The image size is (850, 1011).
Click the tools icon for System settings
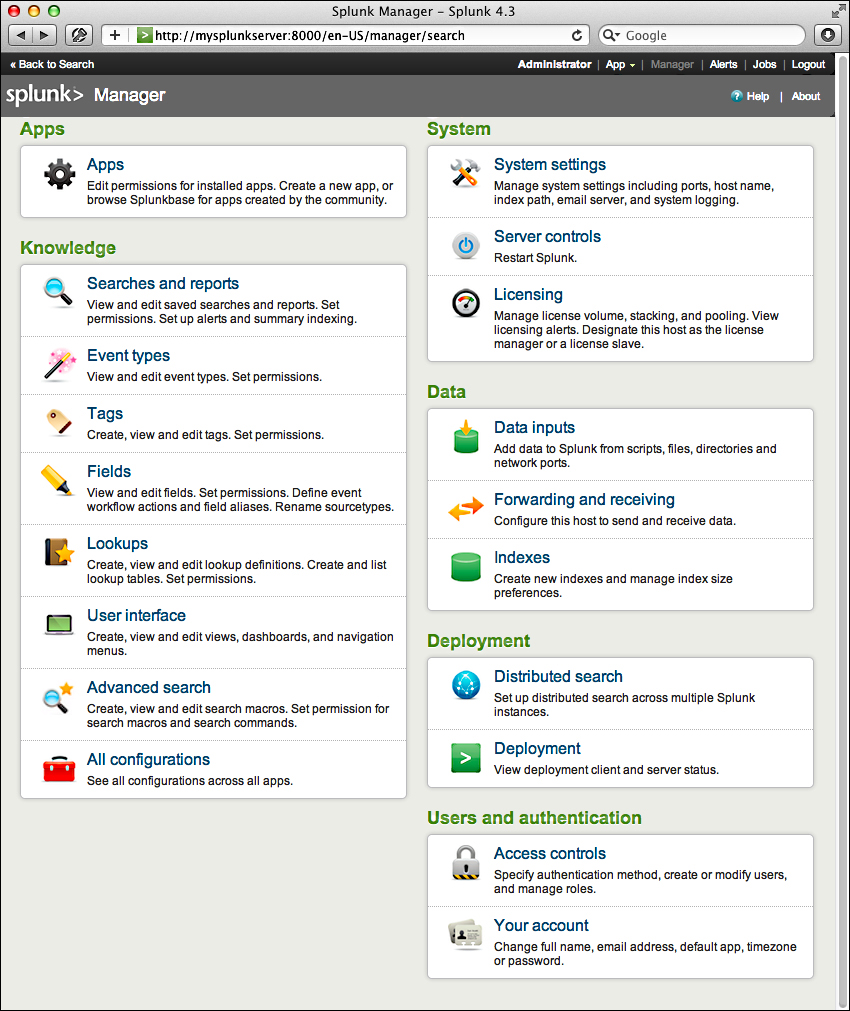tap(465, 173)
